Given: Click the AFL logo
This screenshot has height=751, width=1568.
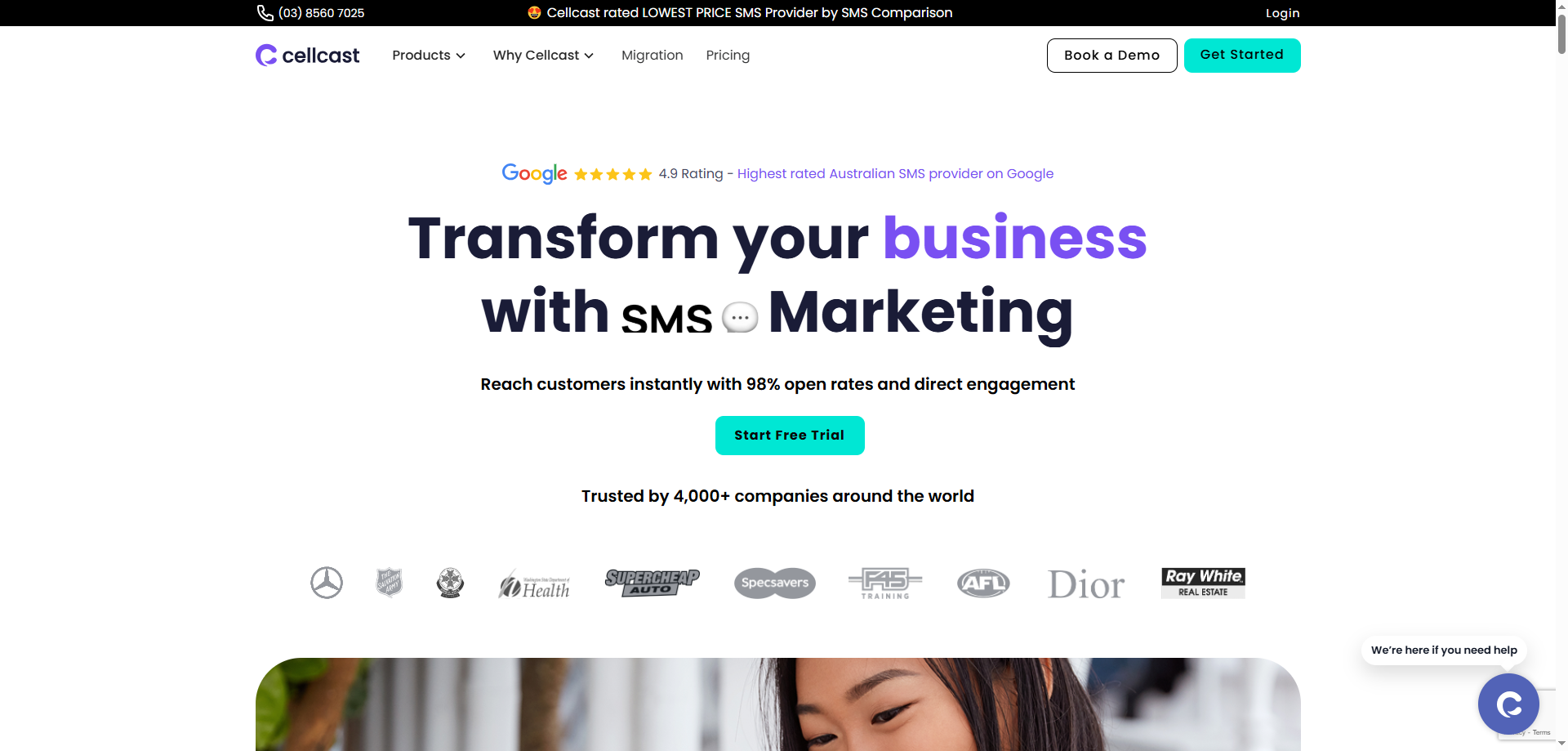Looking at the screenshot, I should pyautogui.click(x=983, y=583).
